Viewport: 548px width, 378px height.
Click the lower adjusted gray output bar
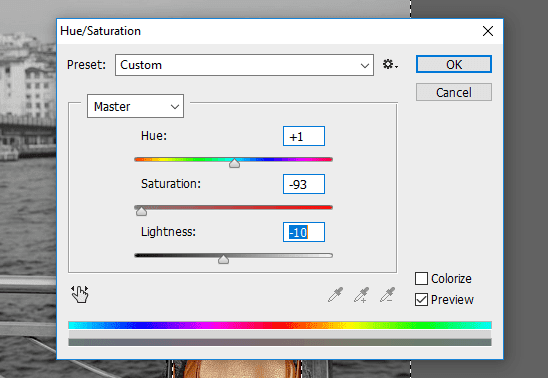pyautogui.click(x=280, y=342)
